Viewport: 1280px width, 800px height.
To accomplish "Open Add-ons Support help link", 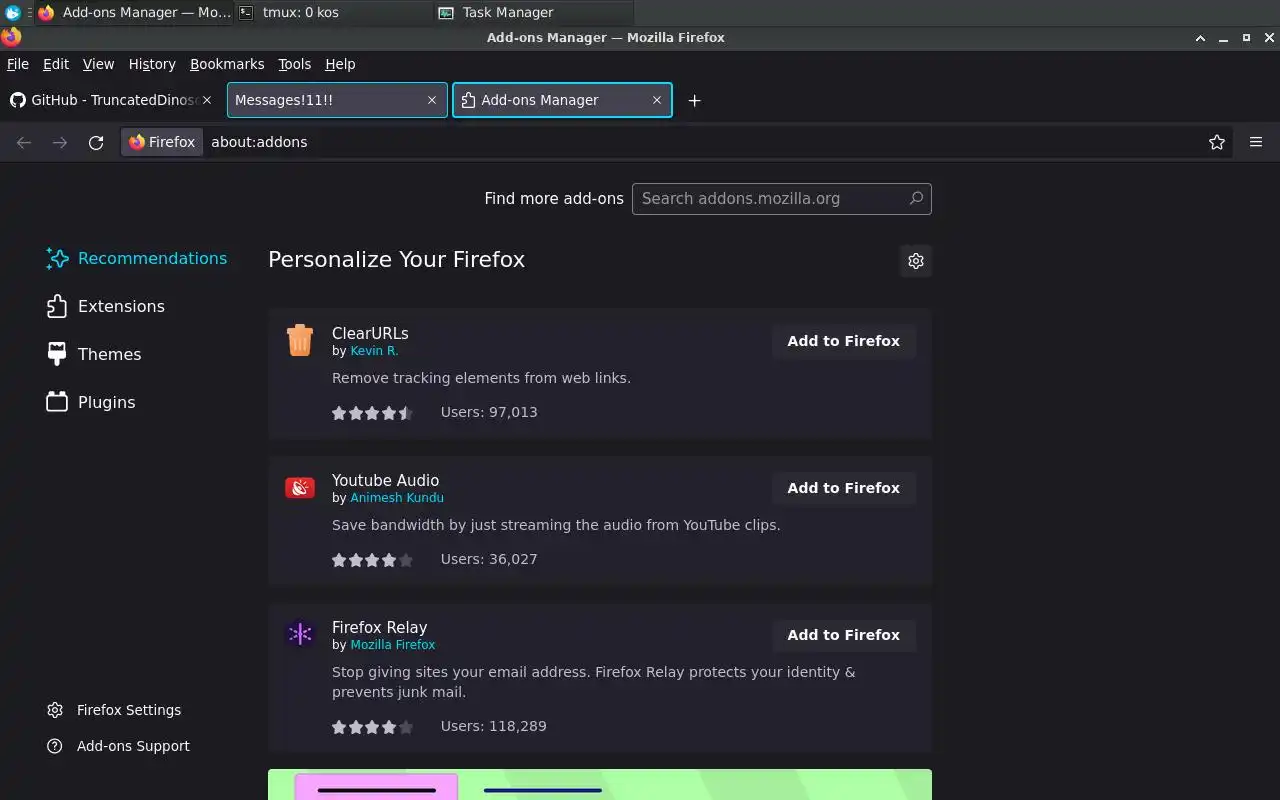I will point(118,746).
